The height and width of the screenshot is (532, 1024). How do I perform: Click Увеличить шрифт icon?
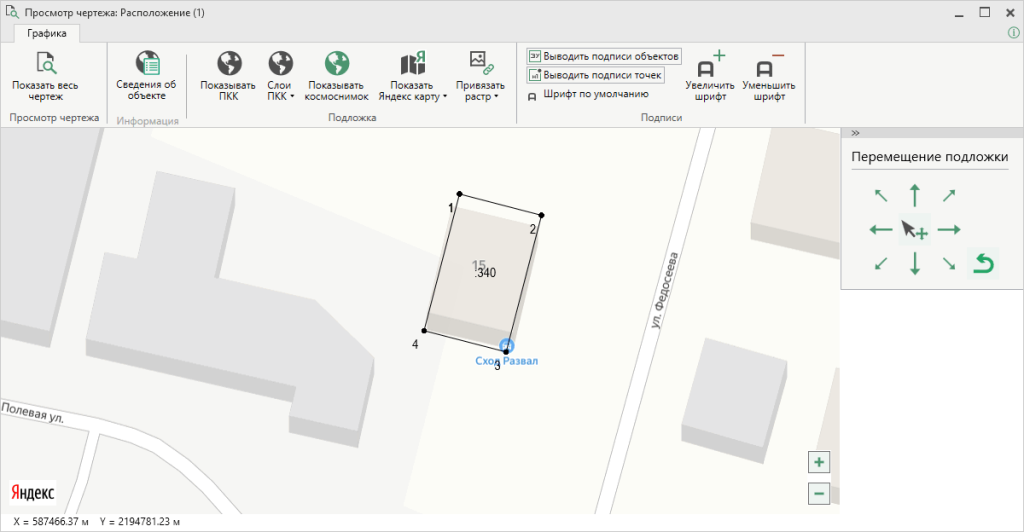pos(710,66)
